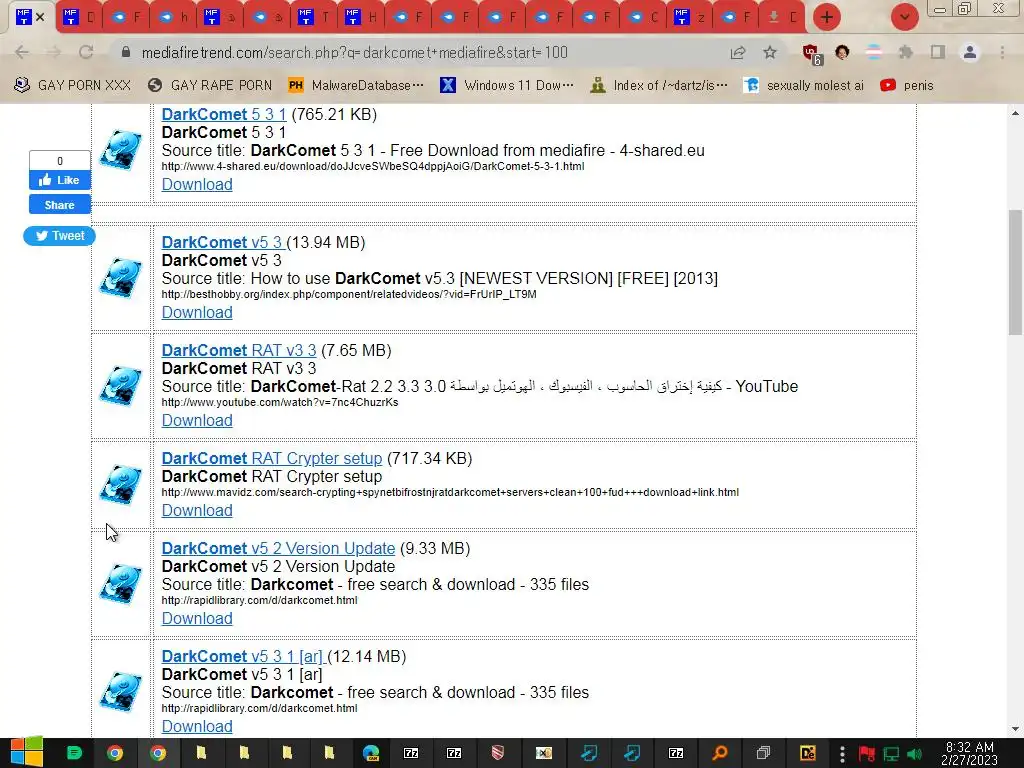Open Task View from the taskbar

[763, 753]
